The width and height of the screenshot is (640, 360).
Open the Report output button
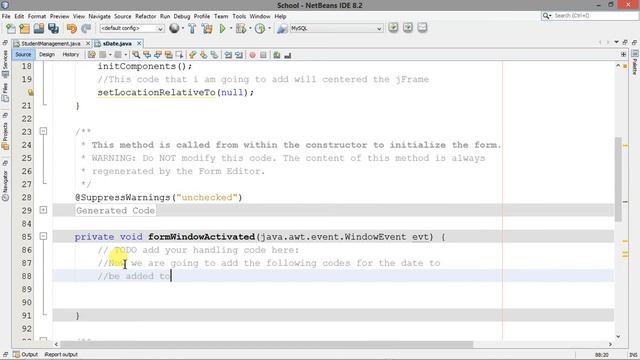(61, 354)
